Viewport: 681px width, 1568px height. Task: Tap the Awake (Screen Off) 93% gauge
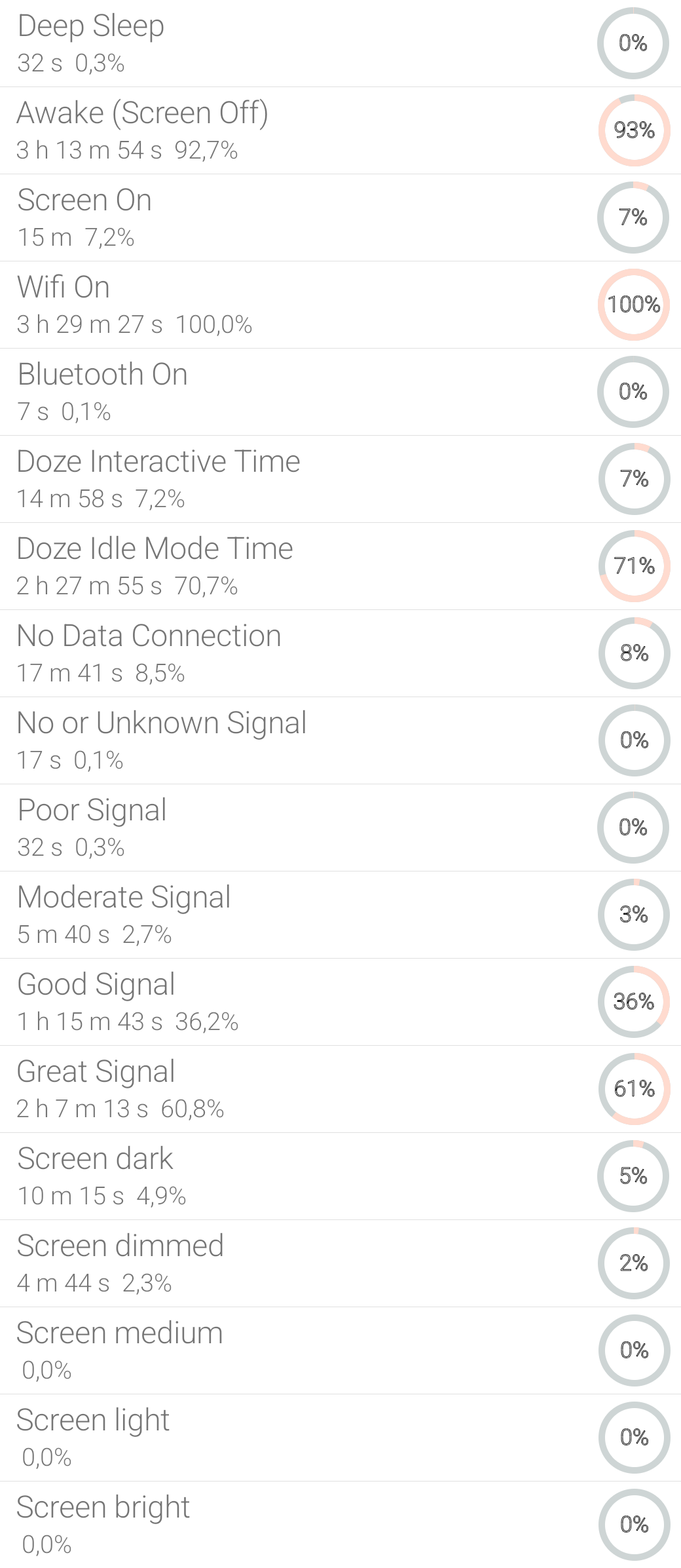point(633,130)
